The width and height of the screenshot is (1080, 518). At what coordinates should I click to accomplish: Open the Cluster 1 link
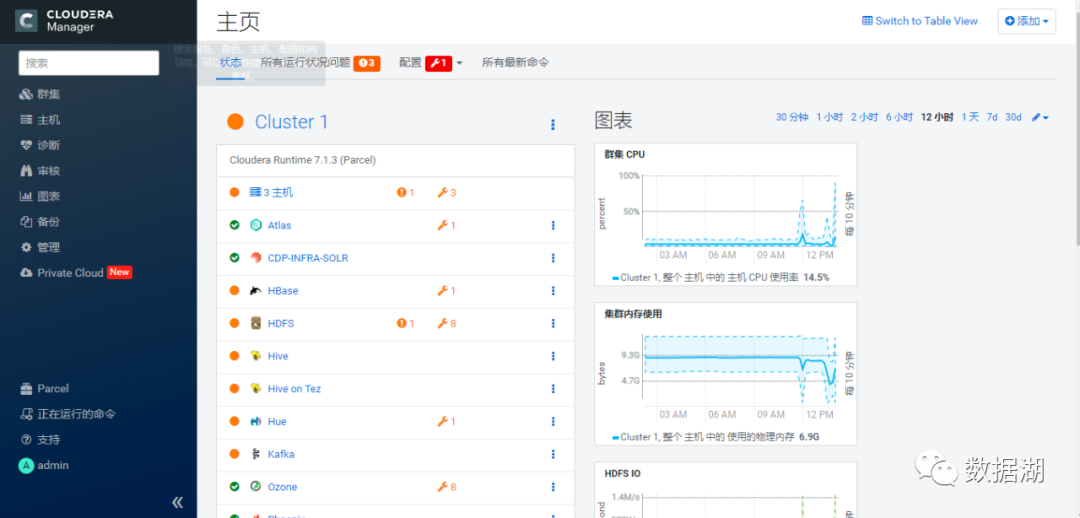click(291, 122)
